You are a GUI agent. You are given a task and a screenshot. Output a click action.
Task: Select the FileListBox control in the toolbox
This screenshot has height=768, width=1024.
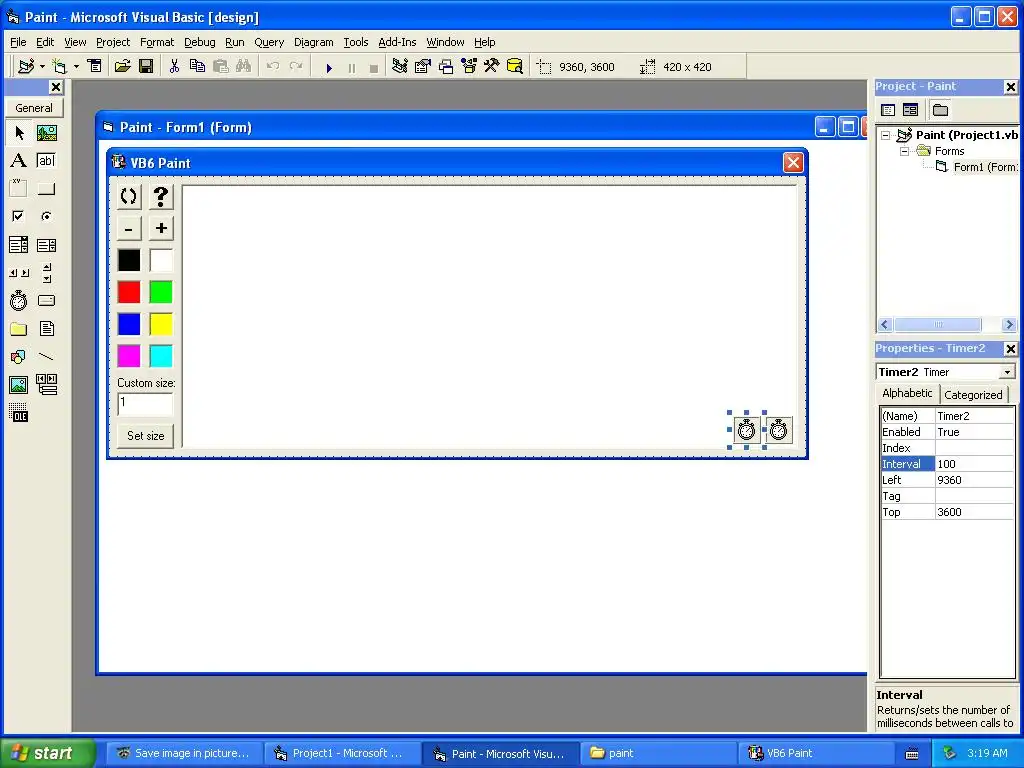(46, 328)
